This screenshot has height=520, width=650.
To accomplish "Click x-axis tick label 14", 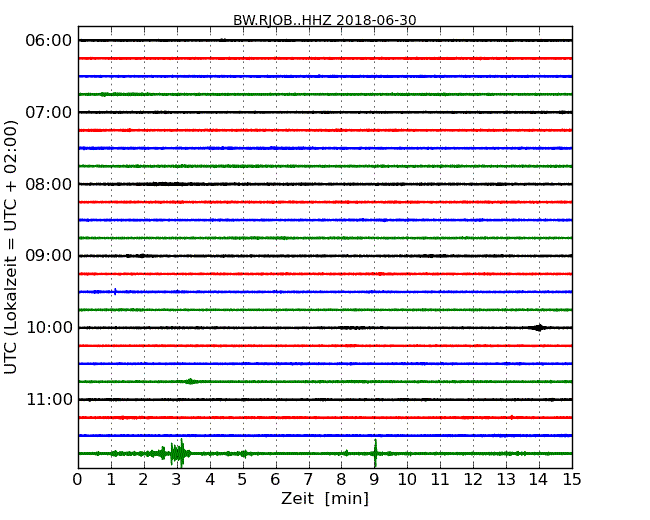I will coord(539,480).
